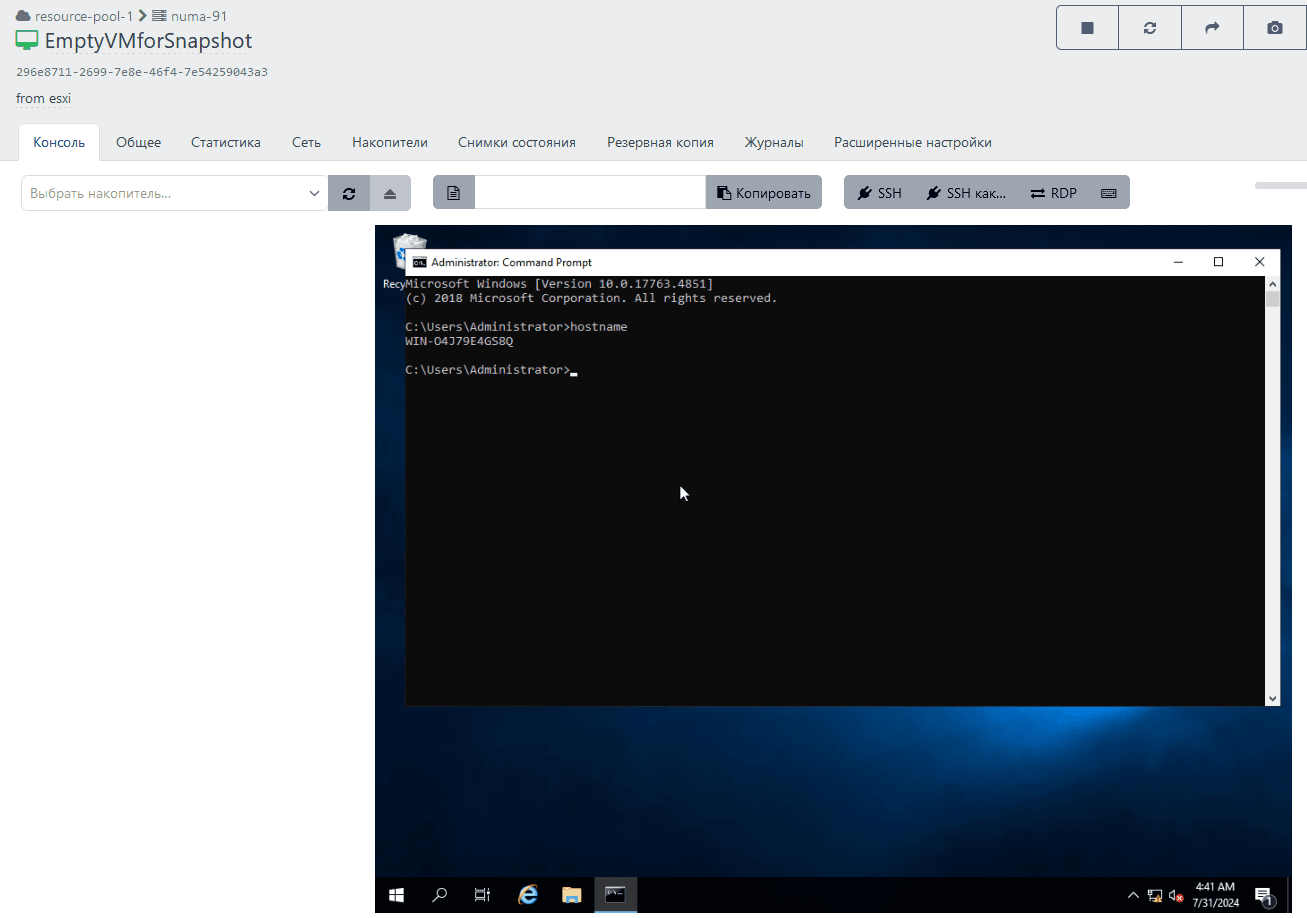Image resolution: width=1307 pixels, height=918 pixels.
Task: Click the VM restart icon in header
Action: 1150,28
